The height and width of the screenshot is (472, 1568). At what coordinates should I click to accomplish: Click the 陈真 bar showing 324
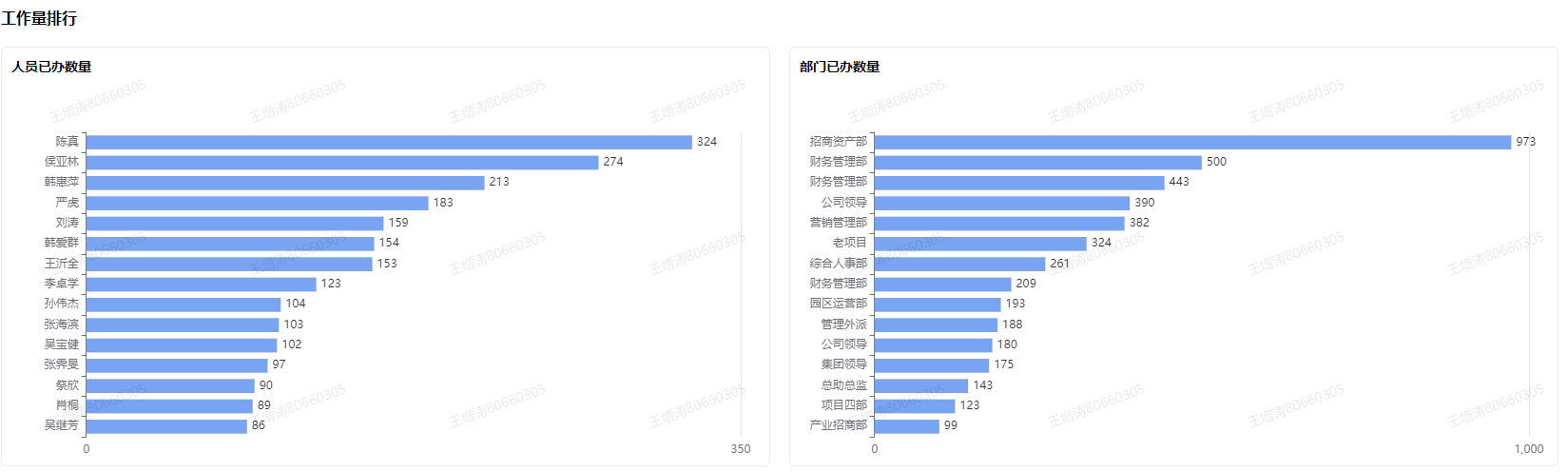389,142
